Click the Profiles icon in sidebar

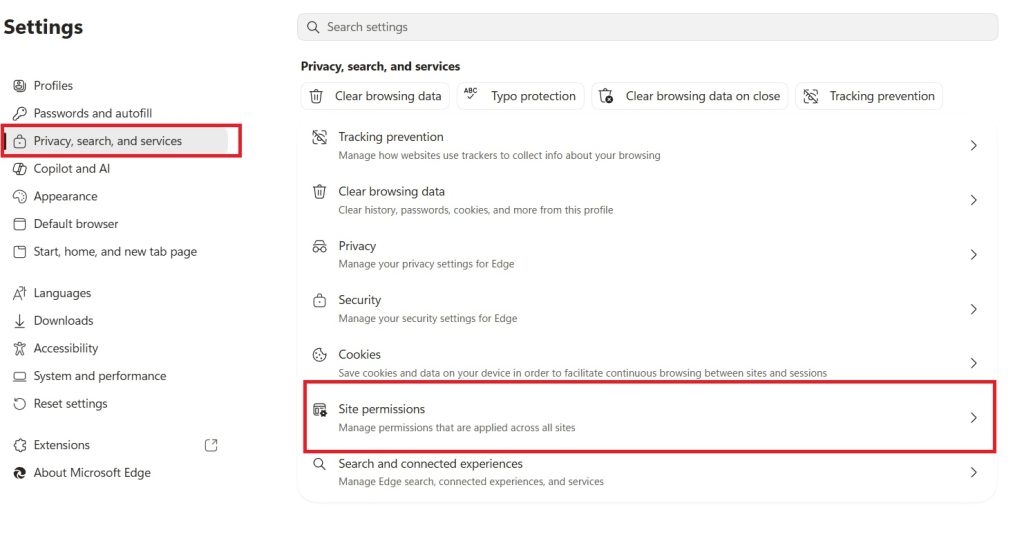pyautogui.click(x=20, y=86)
